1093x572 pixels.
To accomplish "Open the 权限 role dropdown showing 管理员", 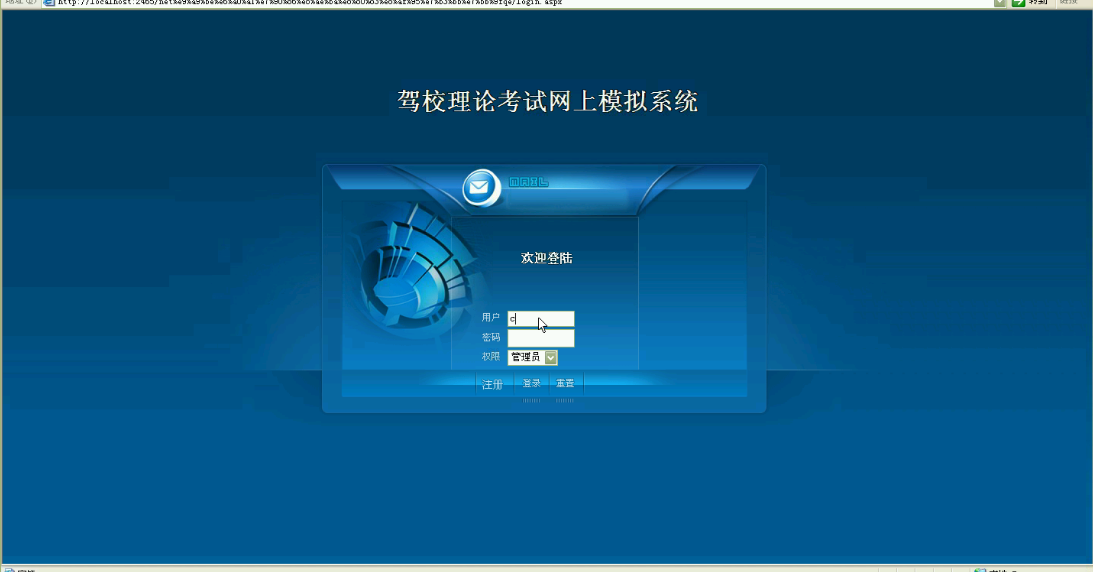I will [533, 357].
